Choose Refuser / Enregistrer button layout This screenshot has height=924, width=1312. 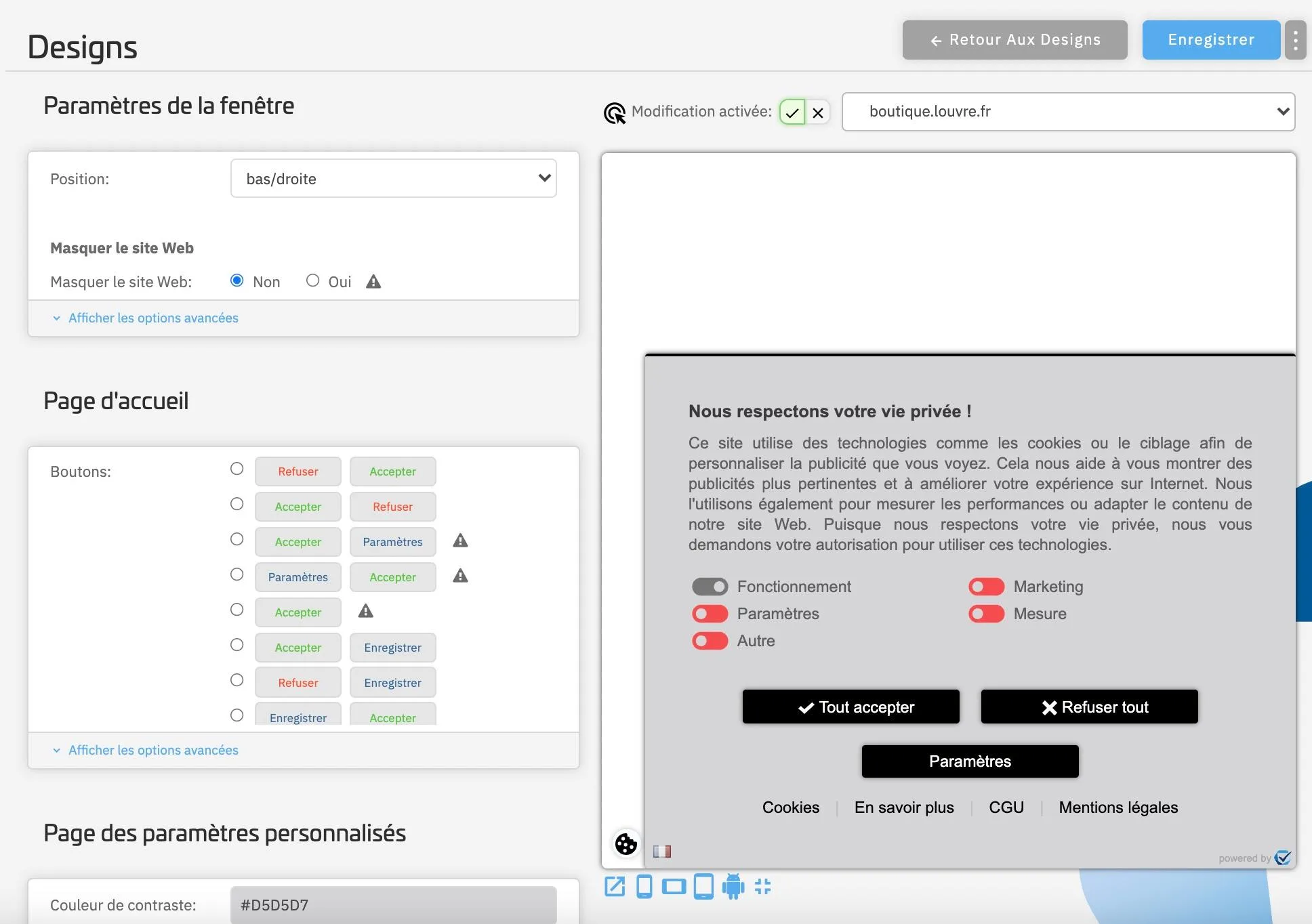coord(237,680)
